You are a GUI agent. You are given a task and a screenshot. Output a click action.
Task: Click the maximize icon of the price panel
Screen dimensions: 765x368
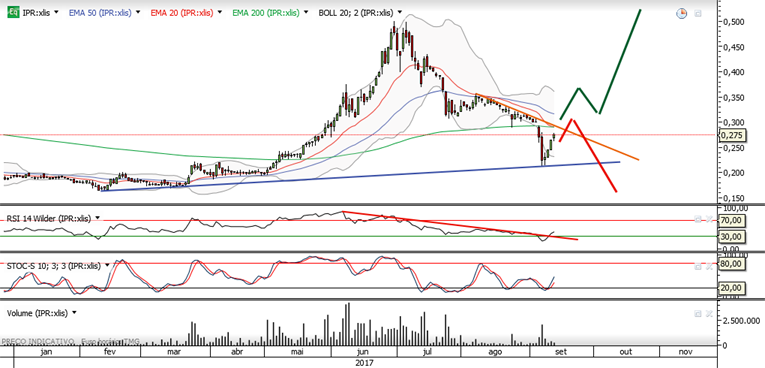click(698, 14)
